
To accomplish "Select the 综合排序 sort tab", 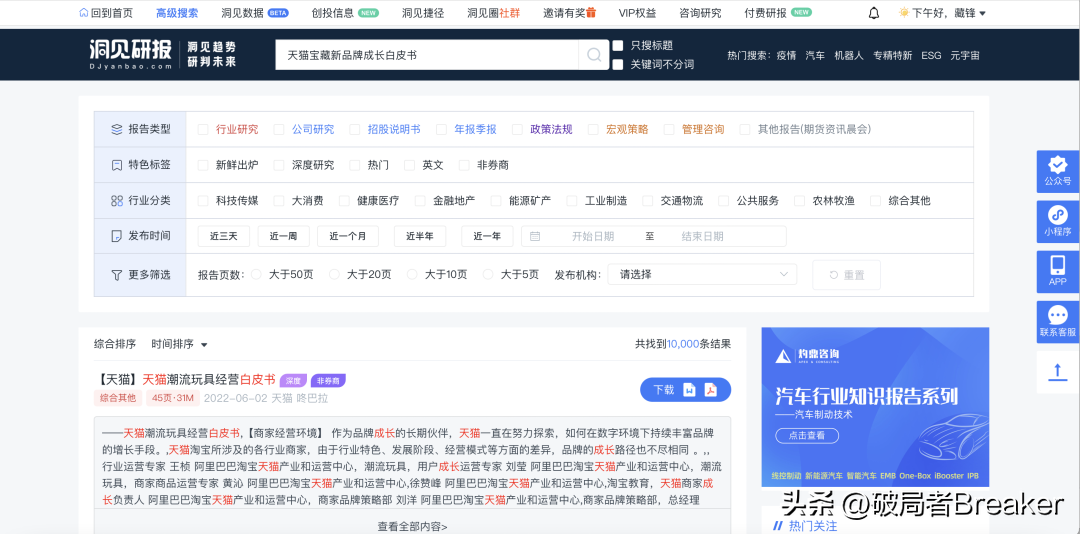I will pyautogui.click(x=115, y=344).
